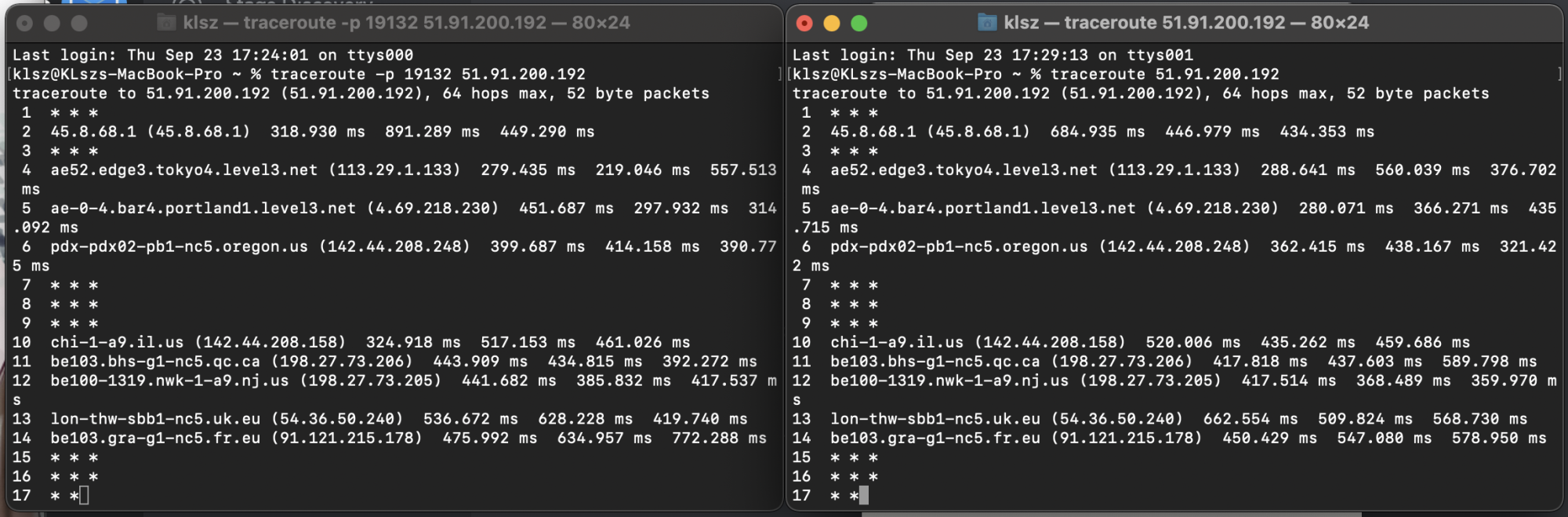This screenshot has height=517, width=1568.
Task: Click 'ae-0-4.bar4.portland1.level3.net' in the right terminal
Action: coord(983,209)
